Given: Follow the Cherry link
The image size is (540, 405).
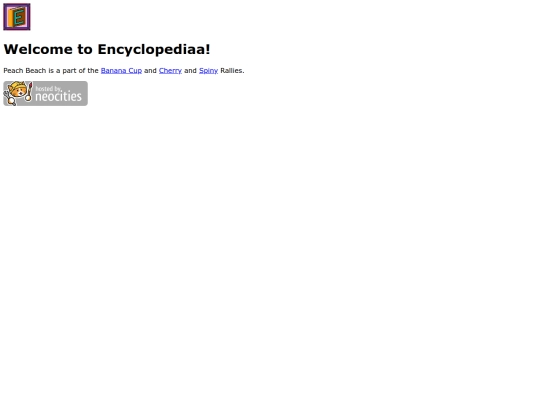Looking at the screenshot, I should click(170, 71).
